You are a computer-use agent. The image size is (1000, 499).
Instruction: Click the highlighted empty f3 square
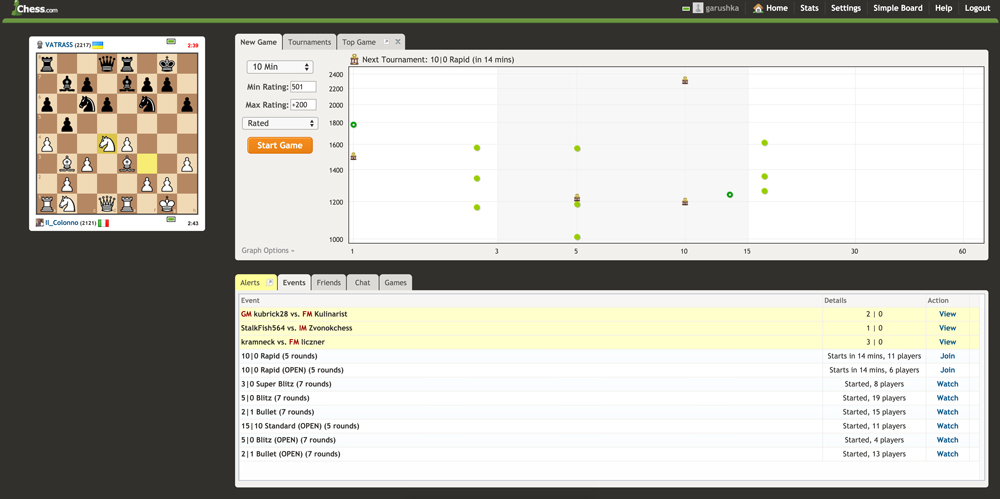click(x=147, y=163)
